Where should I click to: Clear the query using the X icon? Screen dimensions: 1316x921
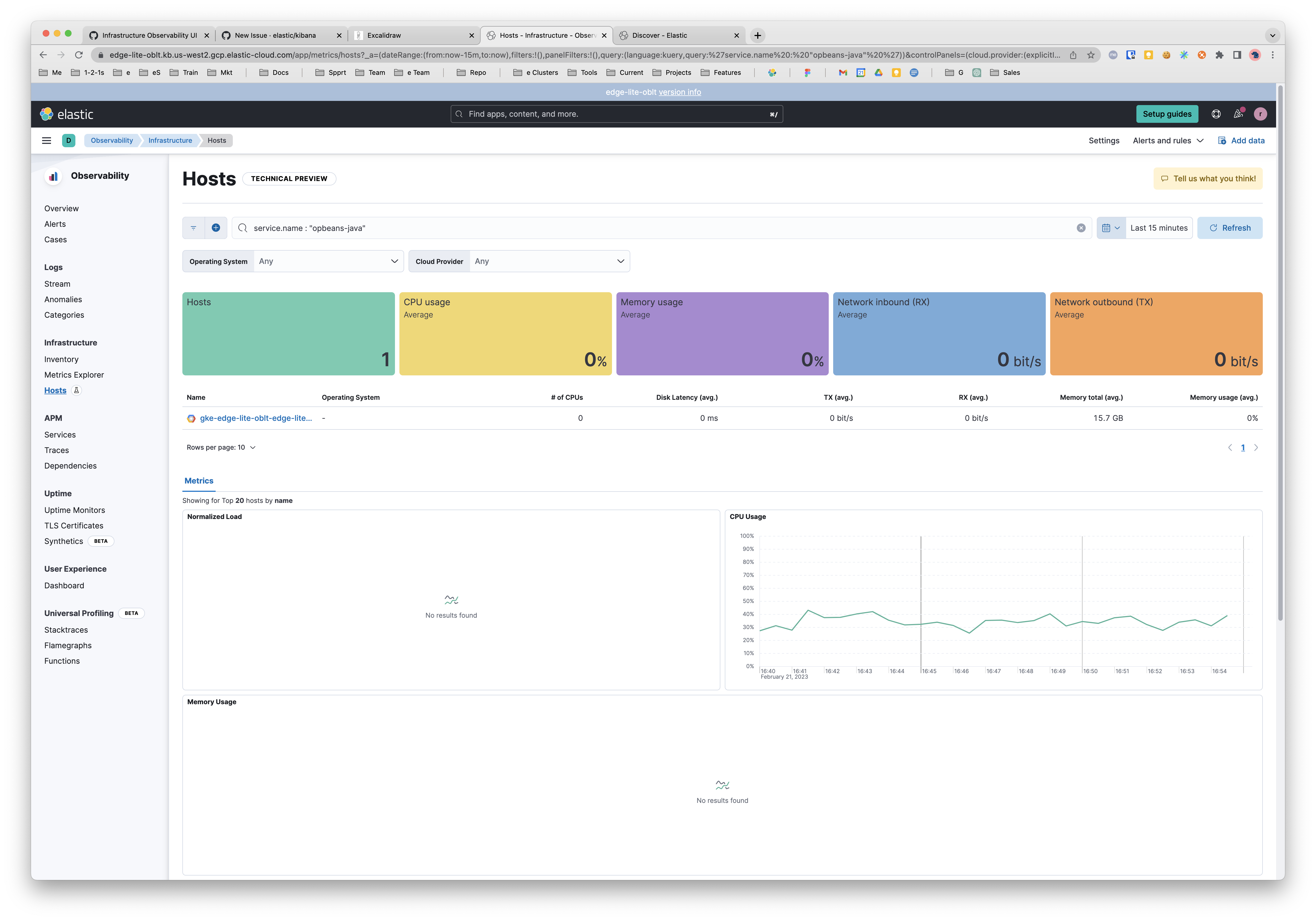click(1081, 228)
